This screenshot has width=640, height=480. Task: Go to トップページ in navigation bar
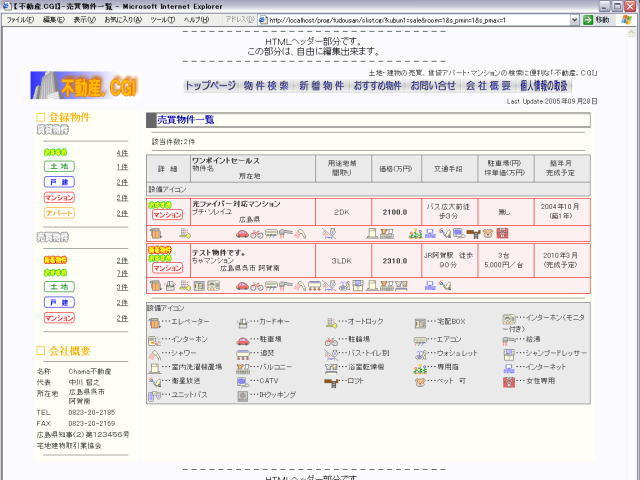coord(210,86)
